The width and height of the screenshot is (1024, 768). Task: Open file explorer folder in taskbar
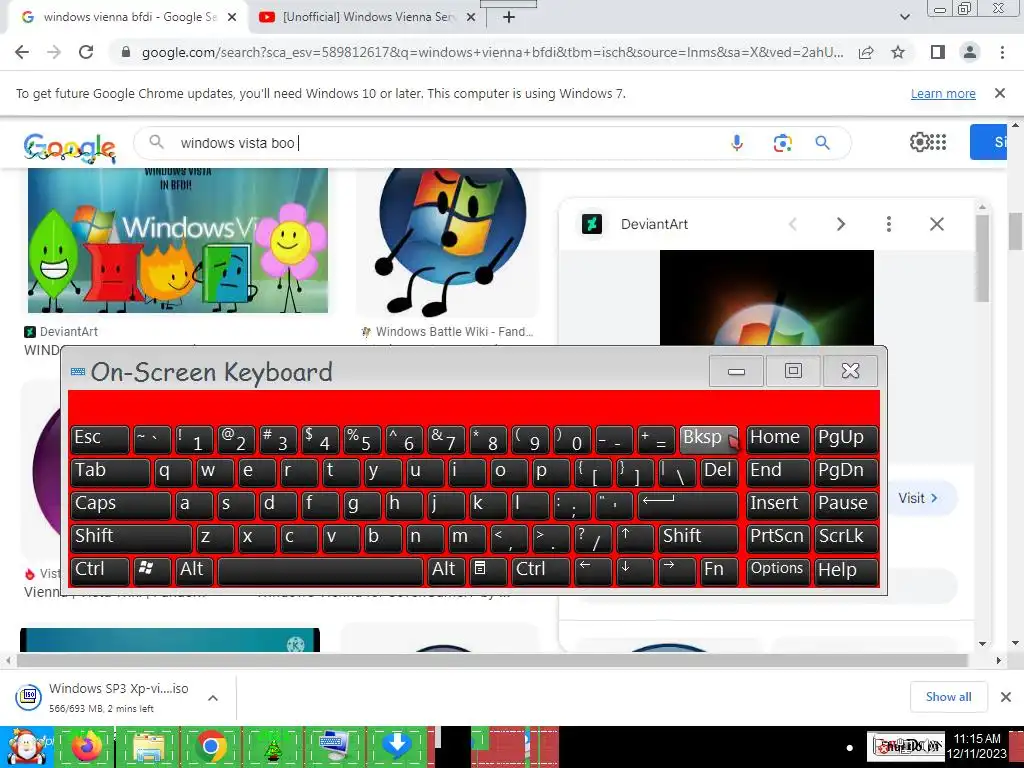[x=148, y=746]
